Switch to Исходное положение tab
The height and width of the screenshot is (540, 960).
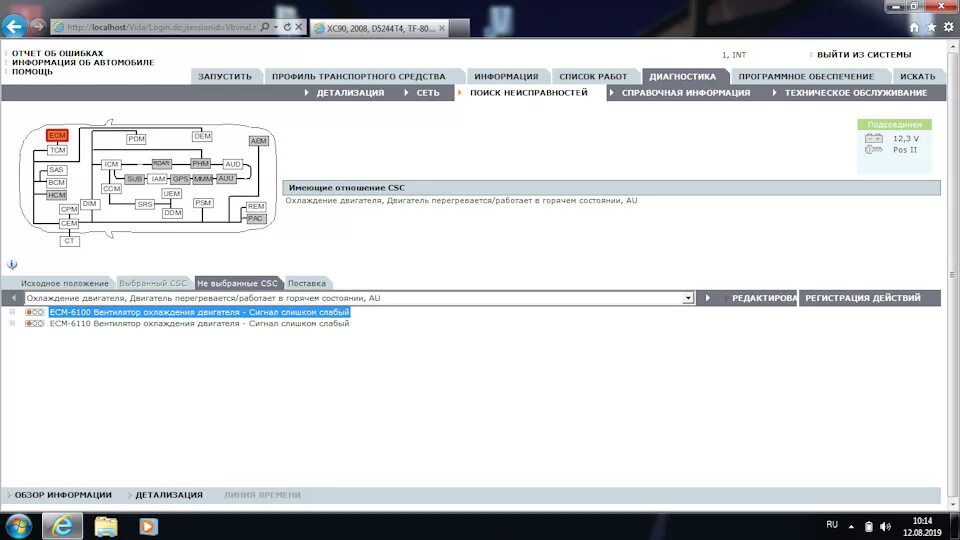click(x=64, y=283)
